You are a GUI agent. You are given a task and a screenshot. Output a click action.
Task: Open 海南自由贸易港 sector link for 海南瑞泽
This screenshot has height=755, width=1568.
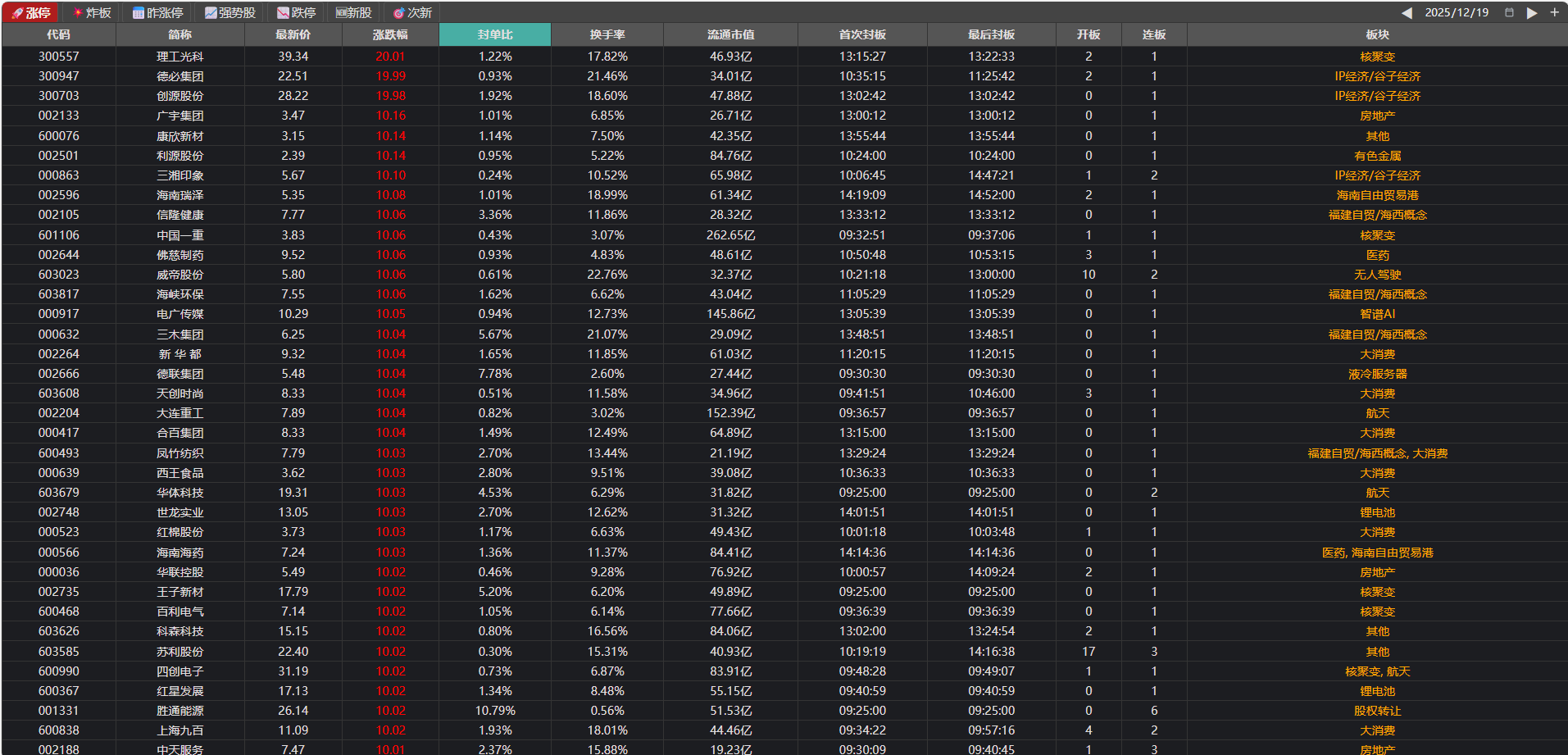(x=1377, y=195)
